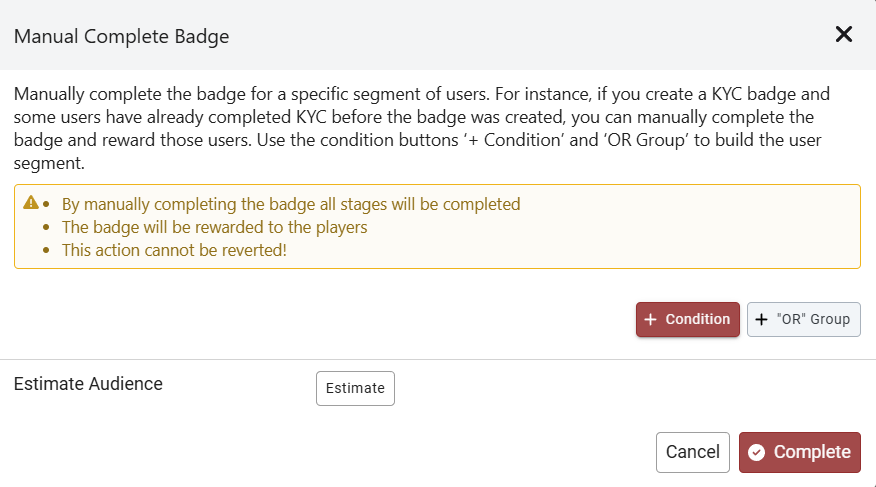The height and width of the screenshot is (487, 876).
Task: Click the "Manual Complete Badge" dialog title
Action: coord(121,37)
